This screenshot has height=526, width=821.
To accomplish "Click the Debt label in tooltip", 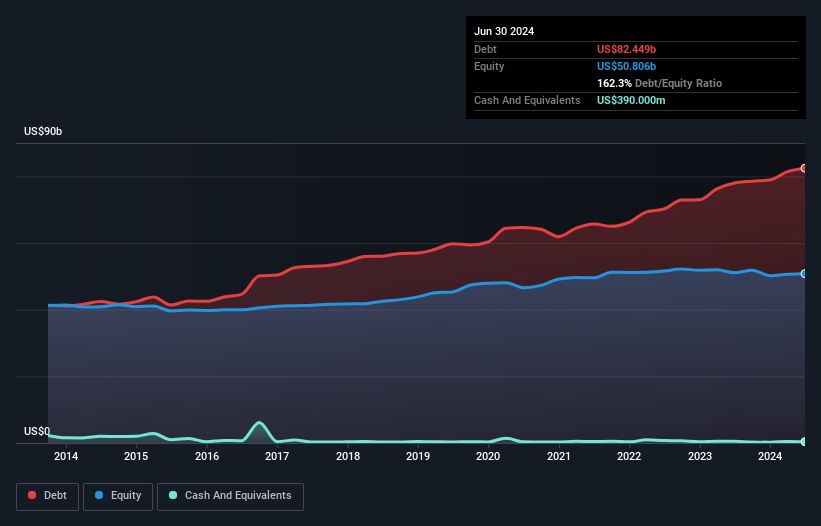I will tap(485, 49).
